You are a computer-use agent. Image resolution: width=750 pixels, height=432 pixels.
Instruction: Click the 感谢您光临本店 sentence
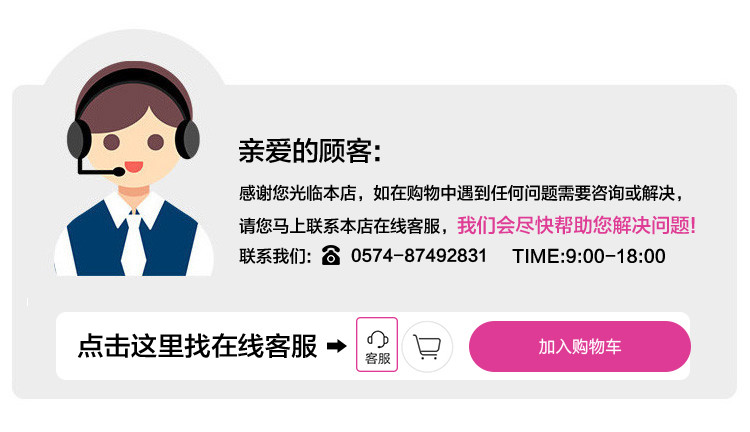463,193
